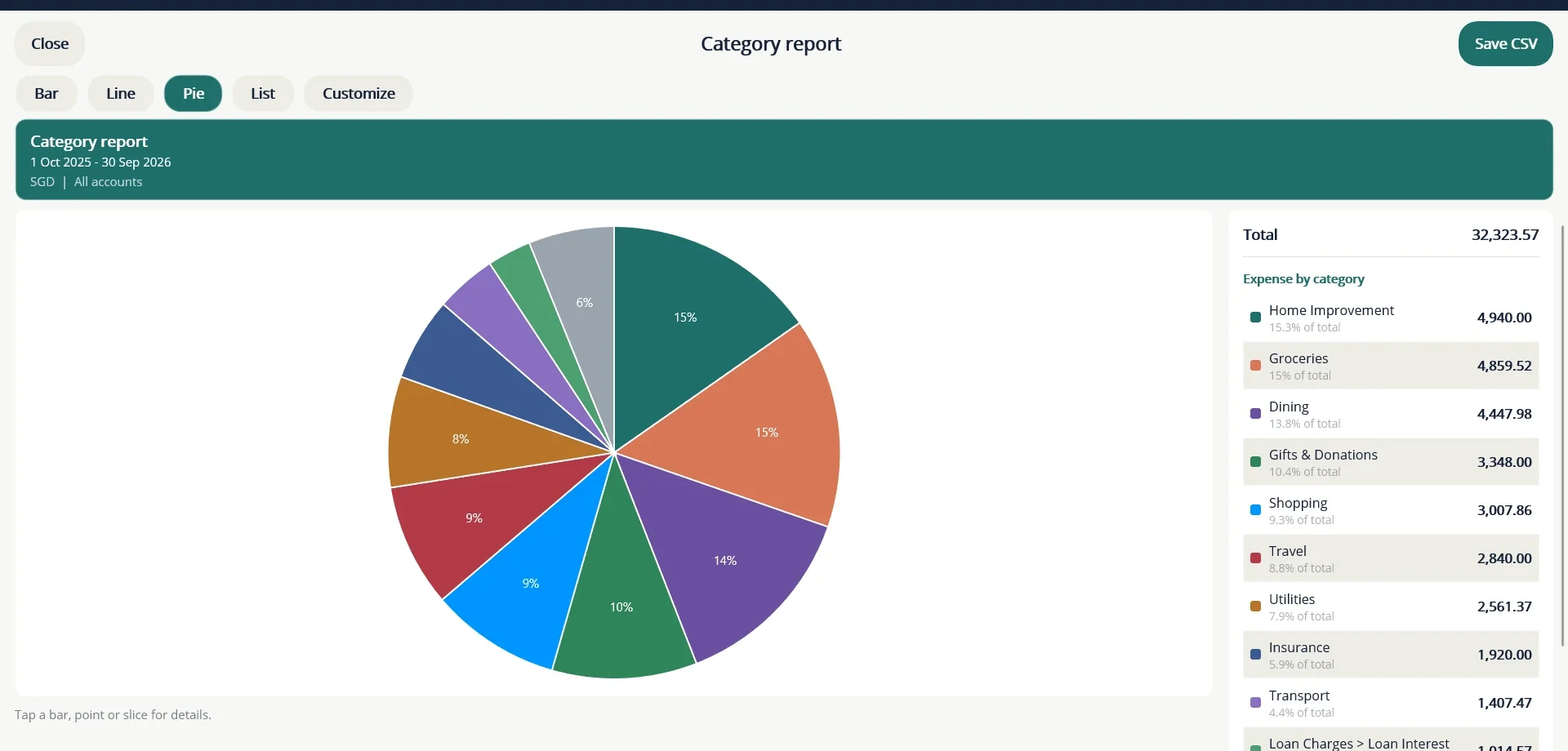This screenshot has height=751, width=1568.
Task: Switch to the Bar chart view
Action: 47,94
